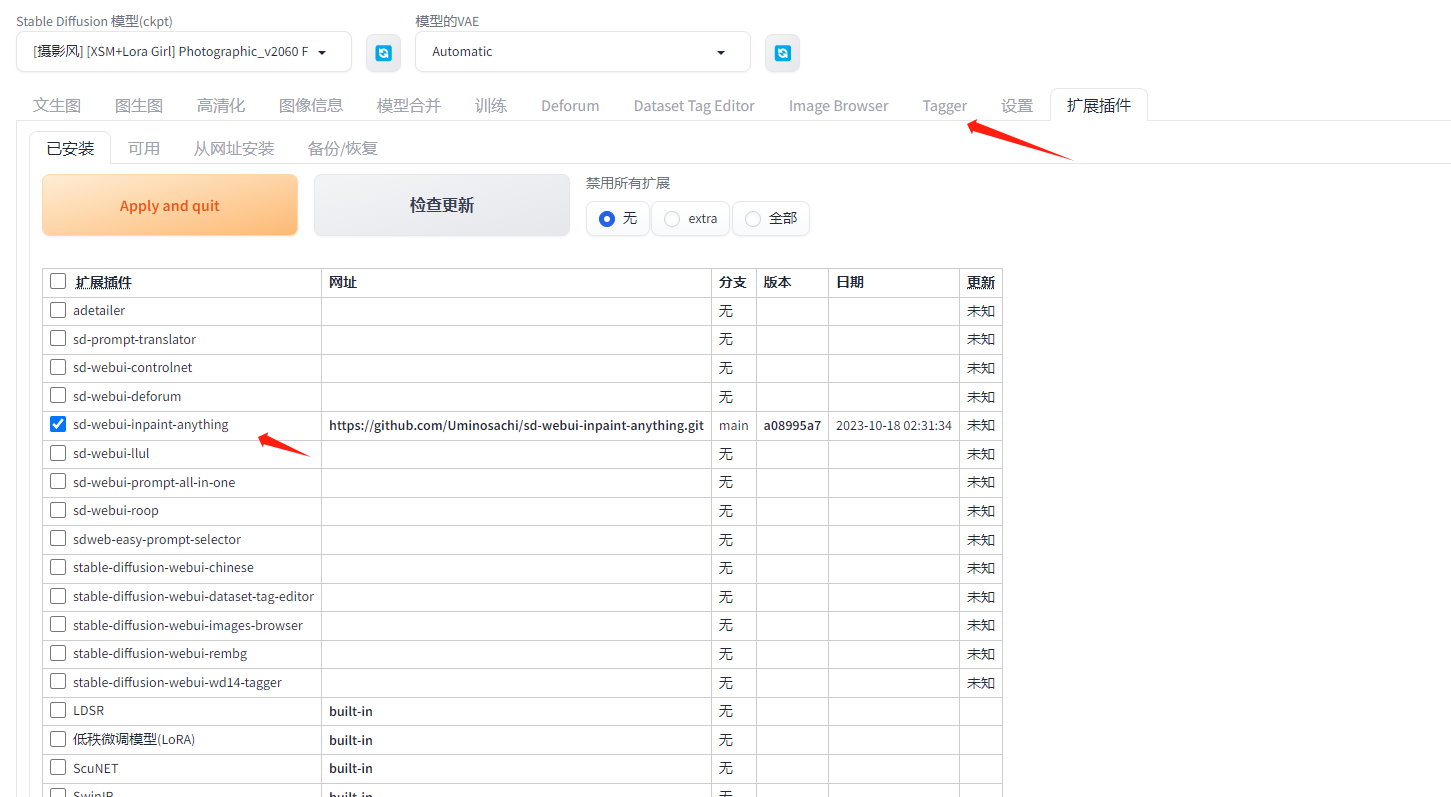Click the Apply and quit button
Screen dimensions: 1451x797
tap(170, 205)
